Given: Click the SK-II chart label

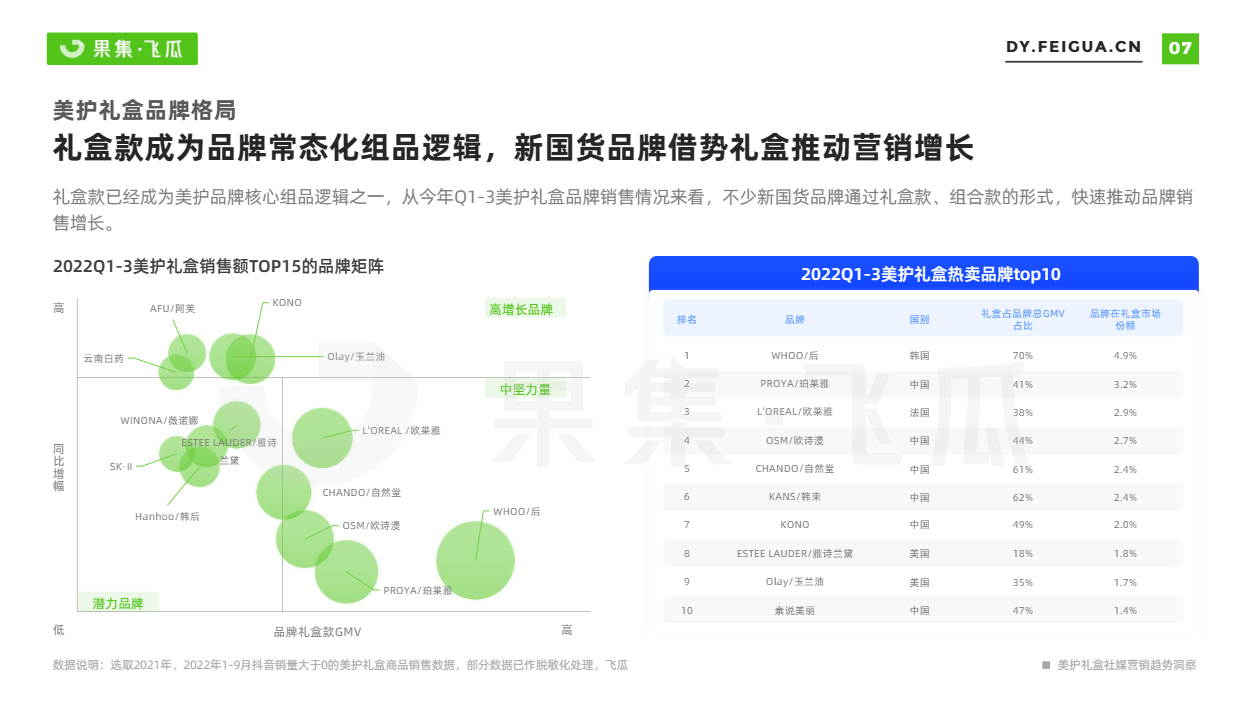Looking at the screenshot, I should [121, 467].
